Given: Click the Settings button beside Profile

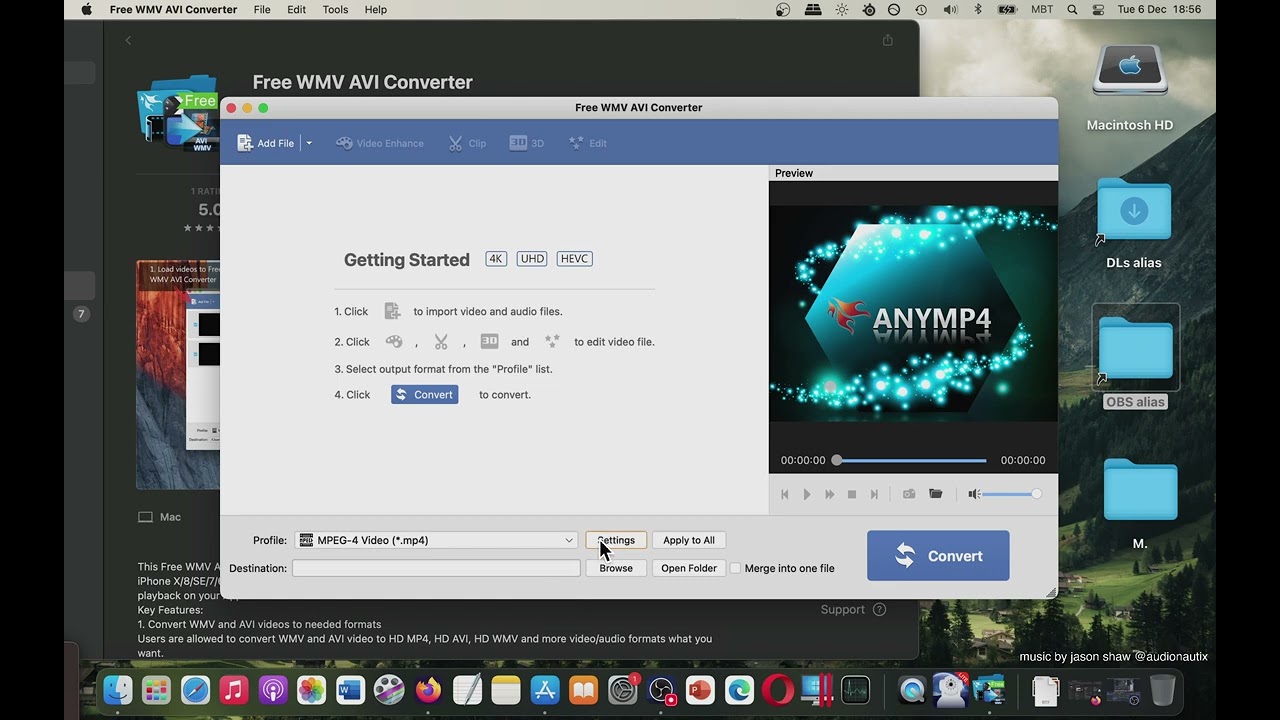Looking at the screenshot, I should (x=616, y=540).
